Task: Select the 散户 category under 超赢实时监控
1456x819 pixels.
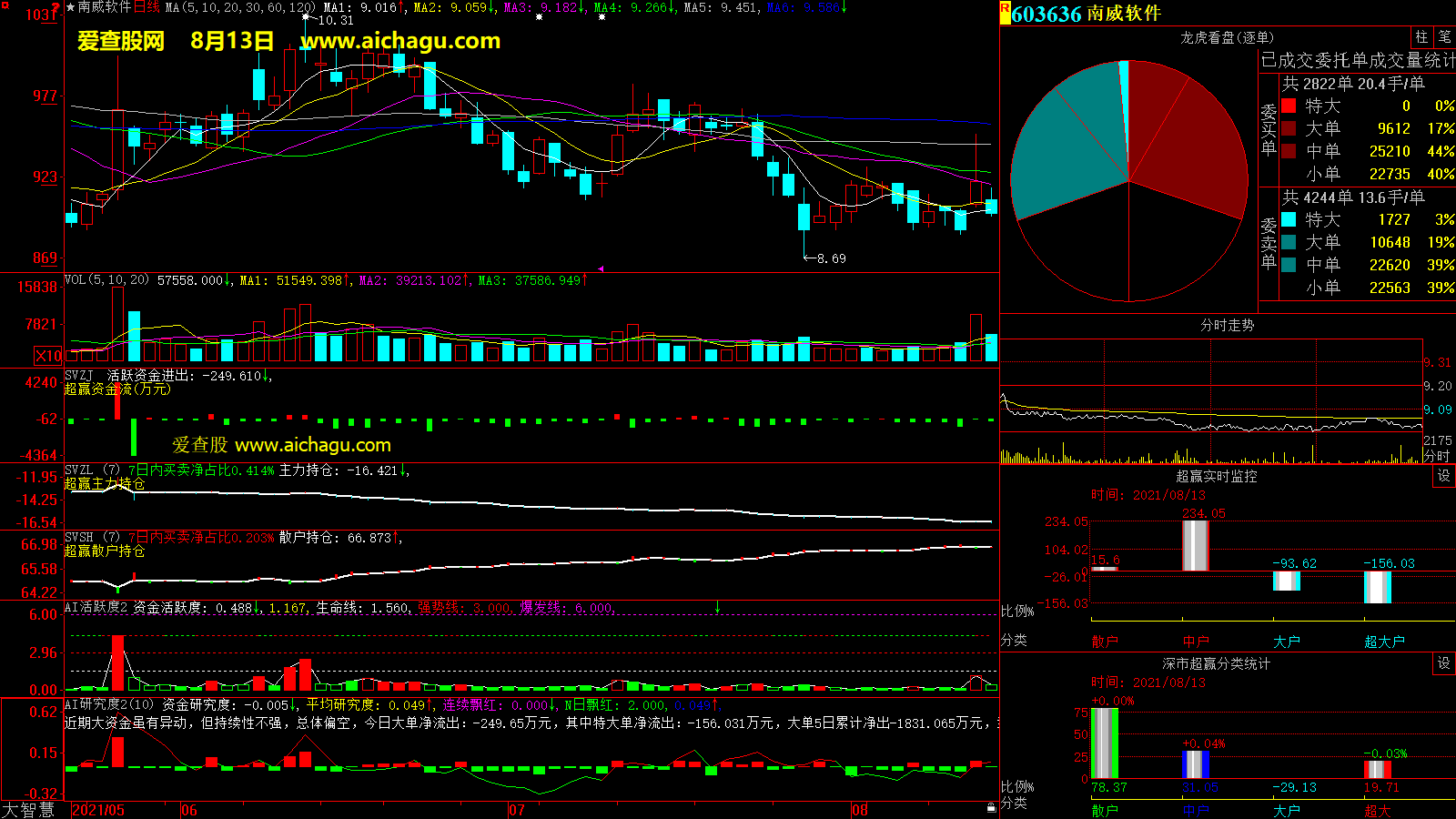Action: click(x=1105, y=642)
